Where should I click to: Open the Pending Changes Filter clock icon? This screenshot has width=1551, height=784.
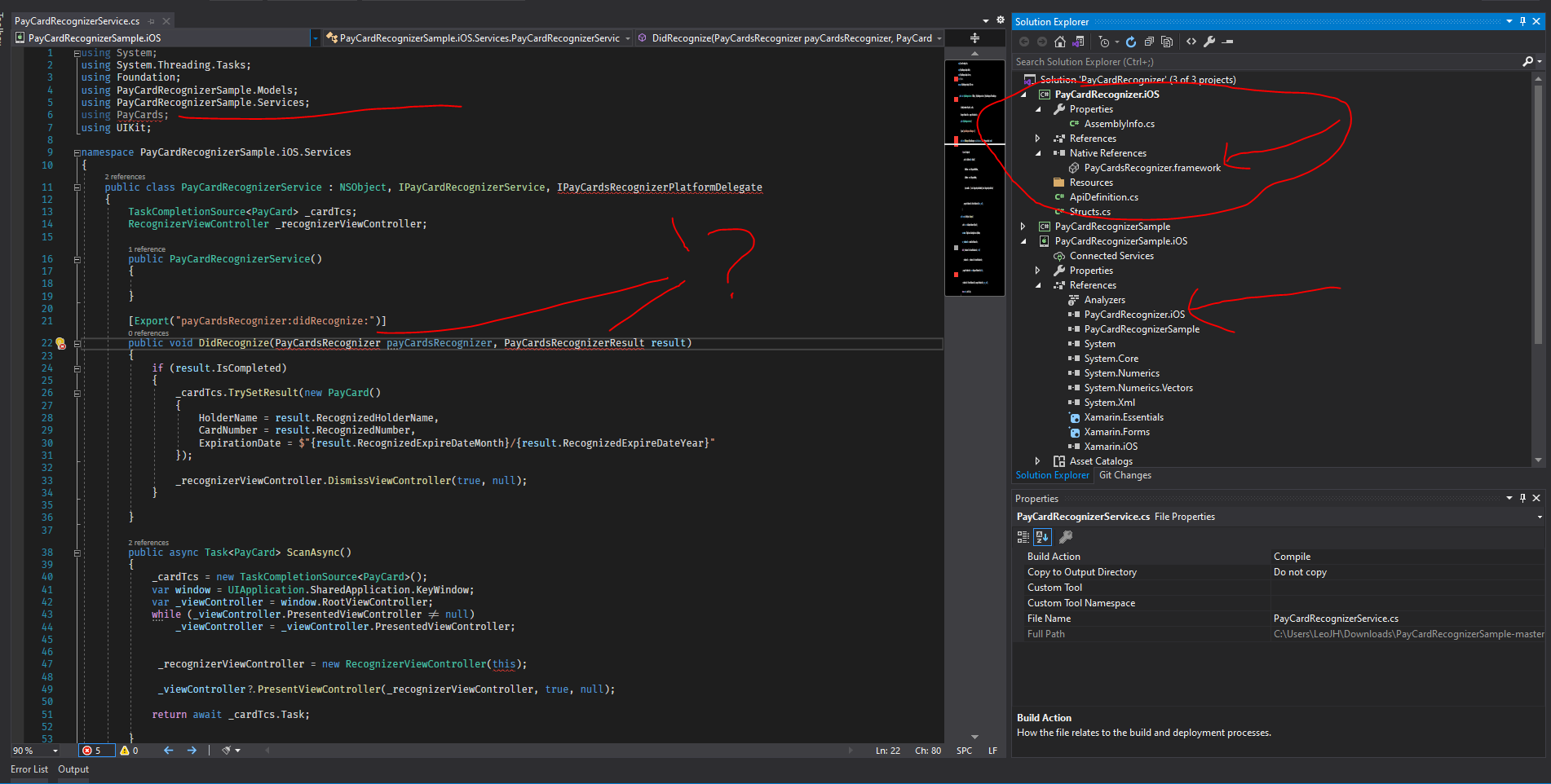point(1104,42)
